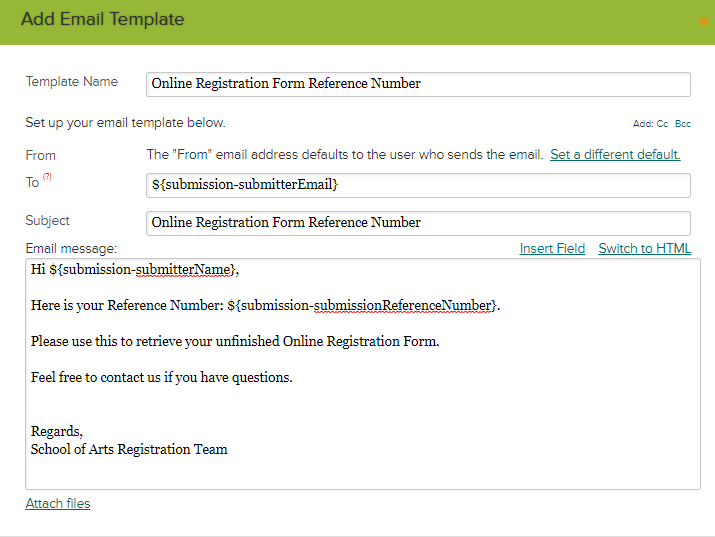Click the 'Please use this to retrieve' line
Screen dimensions: 715x537
(235, 341)
